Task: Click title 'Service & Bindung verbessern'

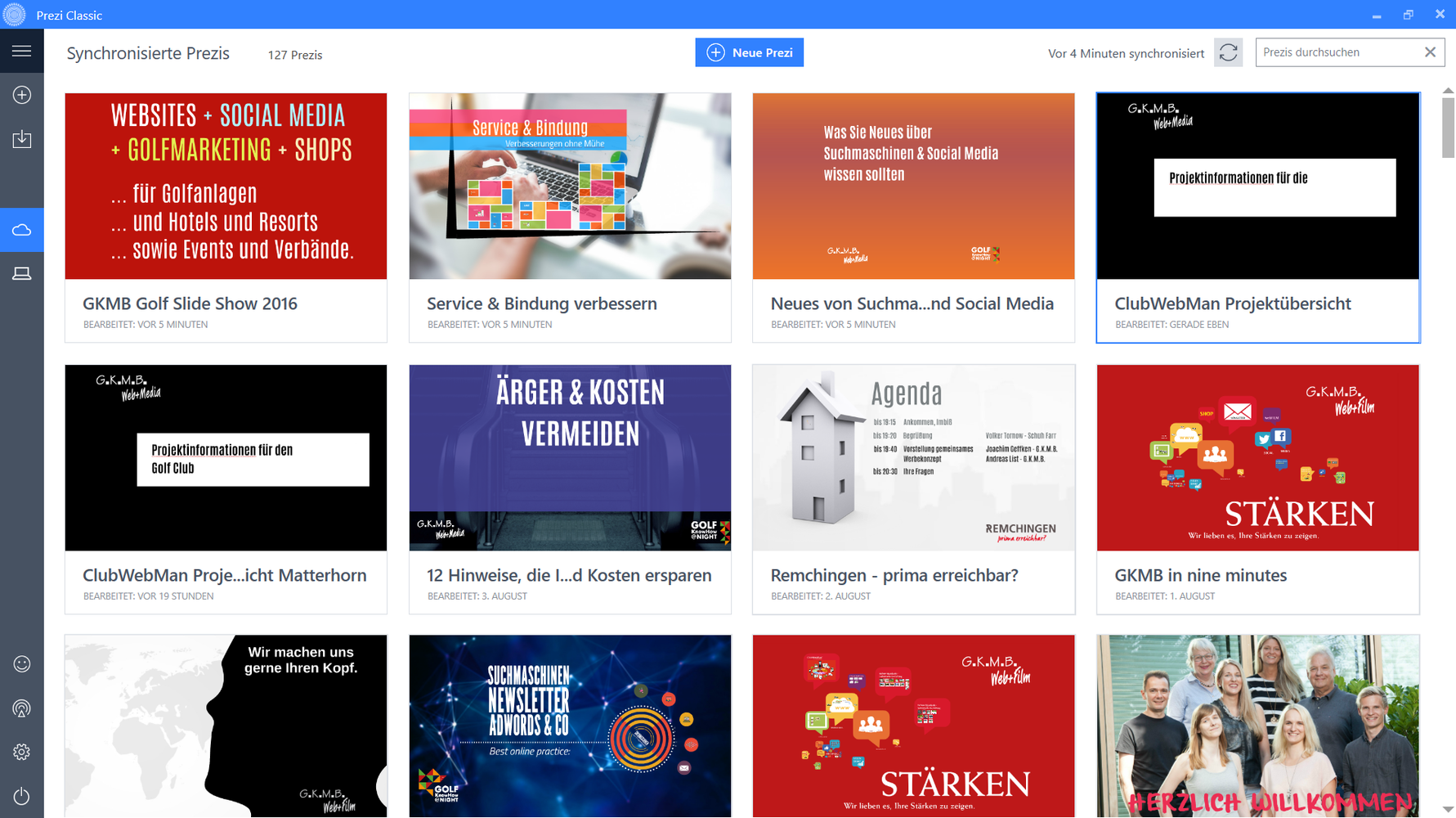Action: [541, 303]
